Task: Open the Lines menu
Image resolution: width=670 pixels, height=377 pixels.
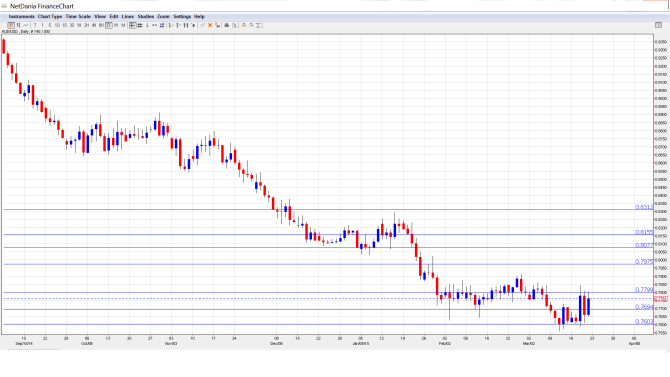Action: coord(128,16)
